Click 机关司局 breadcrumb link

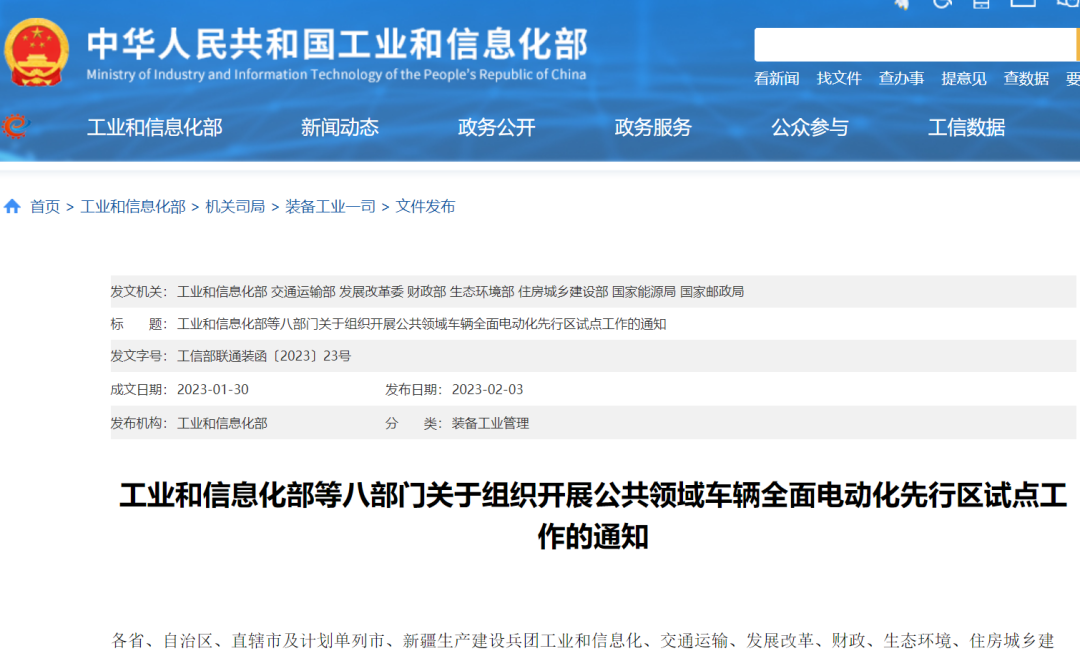(x=235, y=207)
